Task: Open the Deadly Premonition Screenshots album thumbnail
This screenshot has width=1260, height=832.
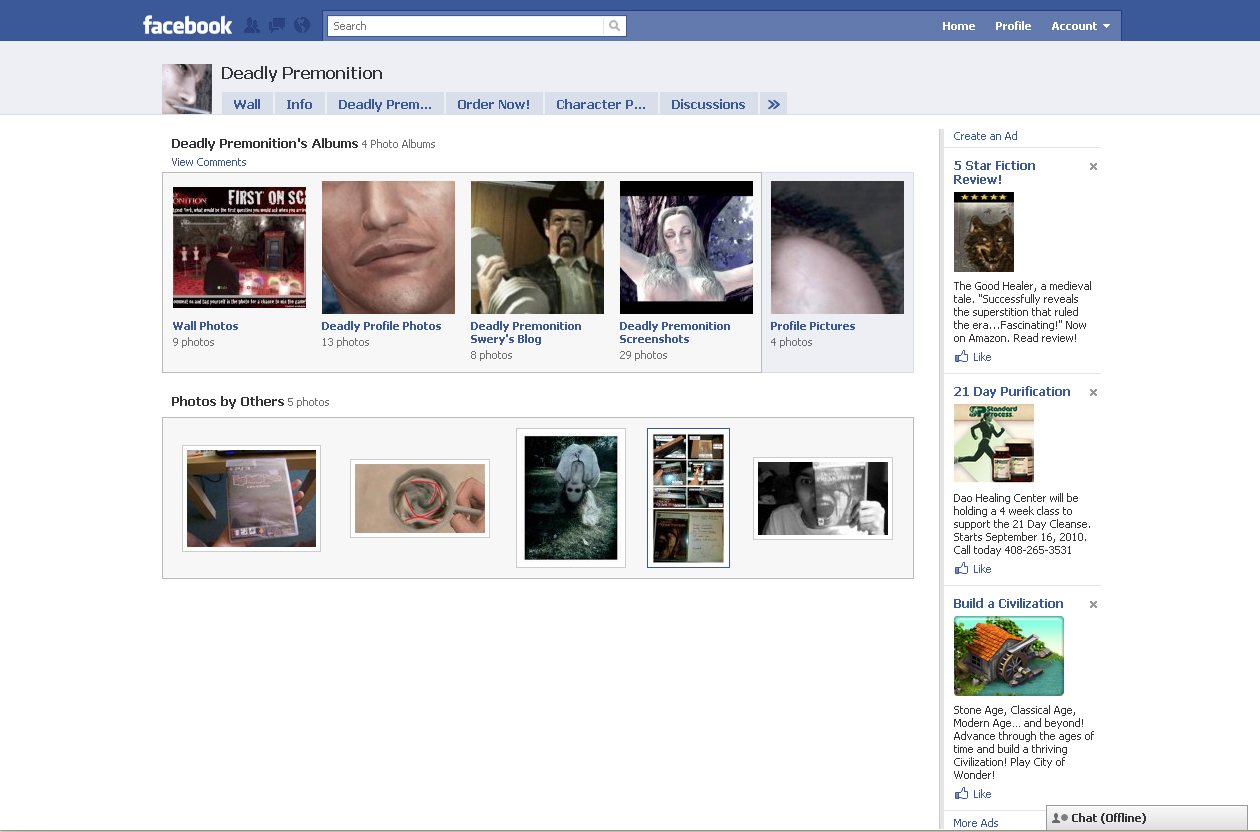Action: (686, 247)
